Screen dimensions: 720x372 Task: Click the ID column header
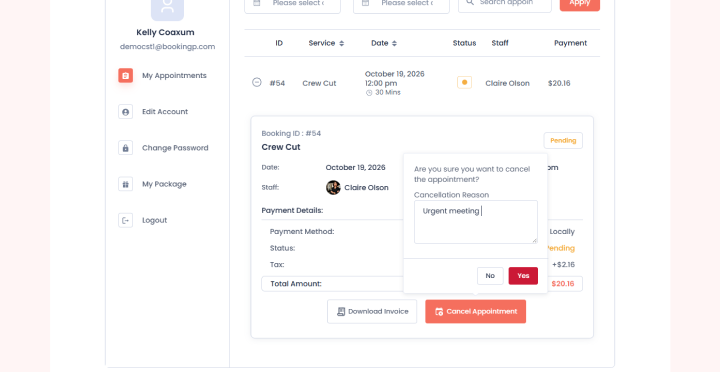tap(279, 43)
